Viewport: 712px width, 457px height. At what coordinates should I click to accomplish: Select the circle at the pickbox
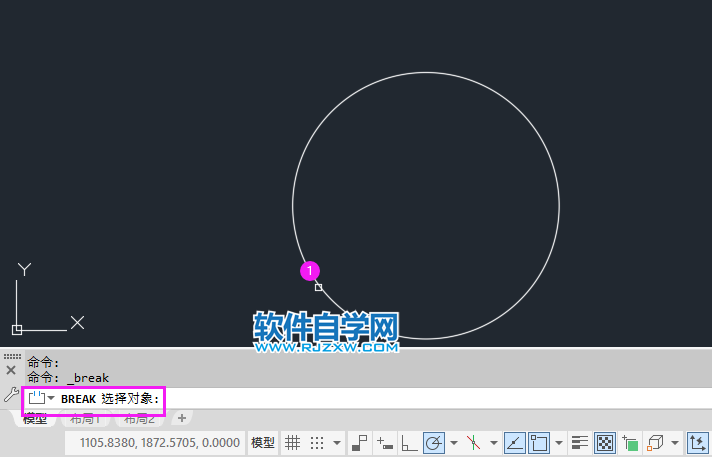[x=318, y=287]
